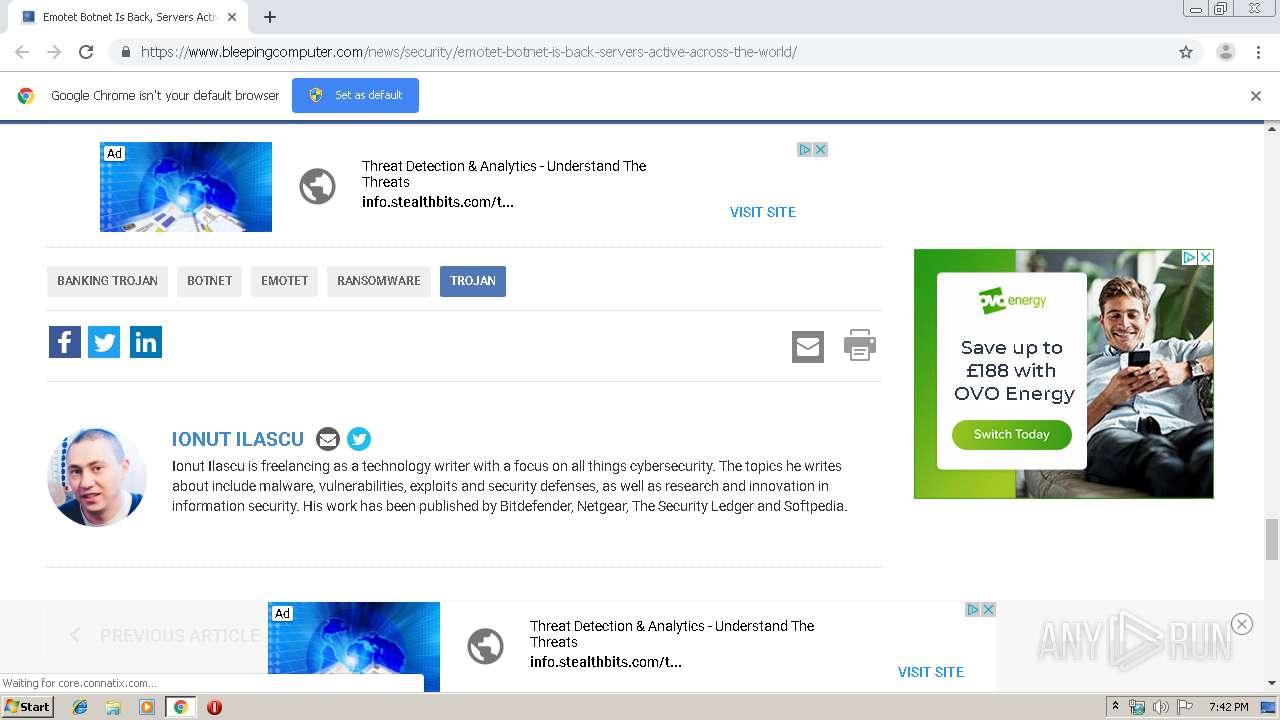Bookmark this page with star icon
This screenshot has height=720, width=1280.
(1186, 52)
